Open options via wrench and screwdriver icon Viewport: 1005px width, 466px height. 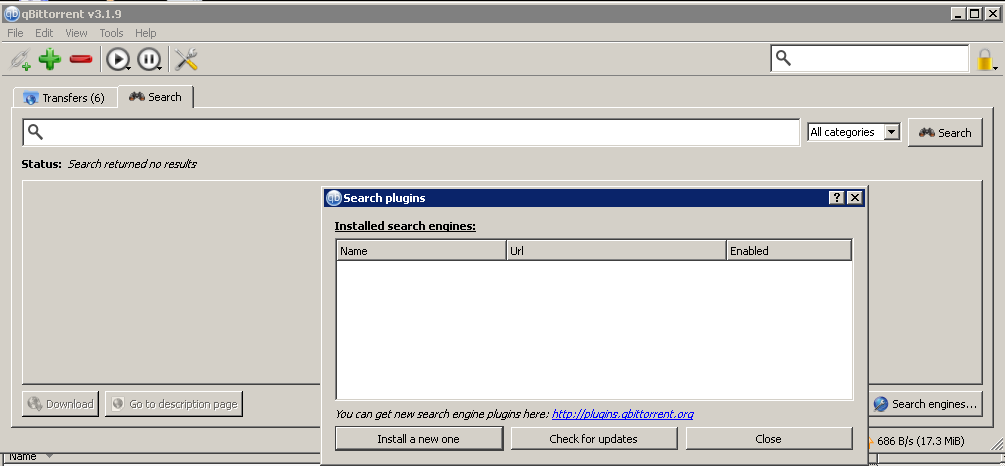186,60
